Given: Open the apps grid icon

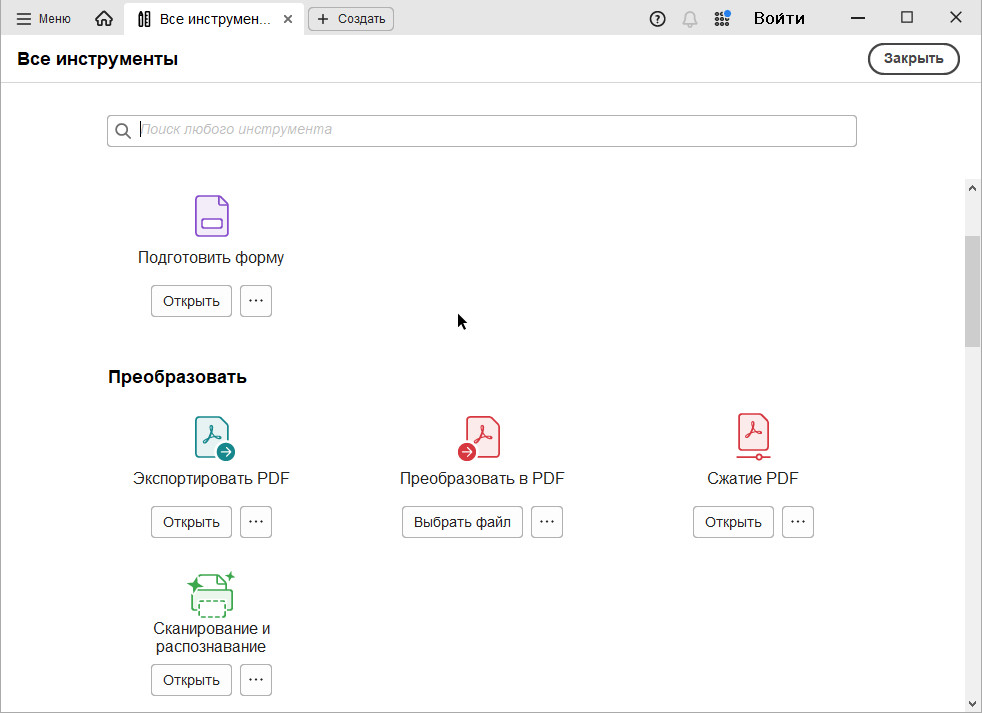Looking at the screenshot, I should [722, 19].
